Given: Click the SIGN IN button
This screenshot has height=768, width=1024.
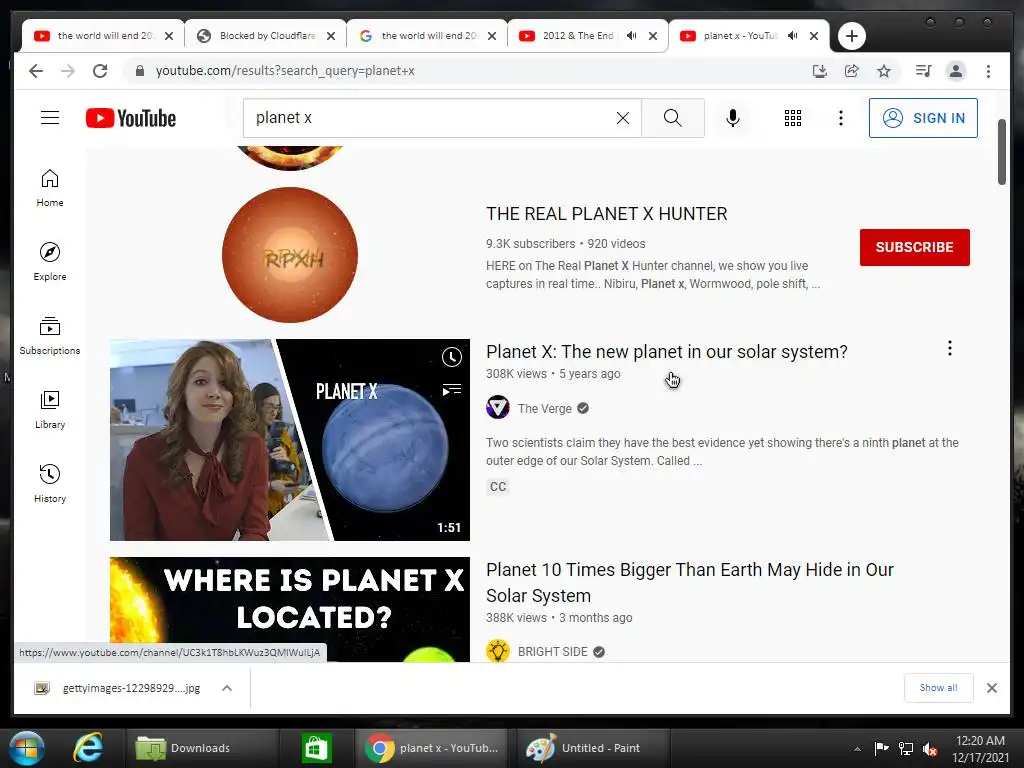Looking at the screenshot, I should 923,118.
